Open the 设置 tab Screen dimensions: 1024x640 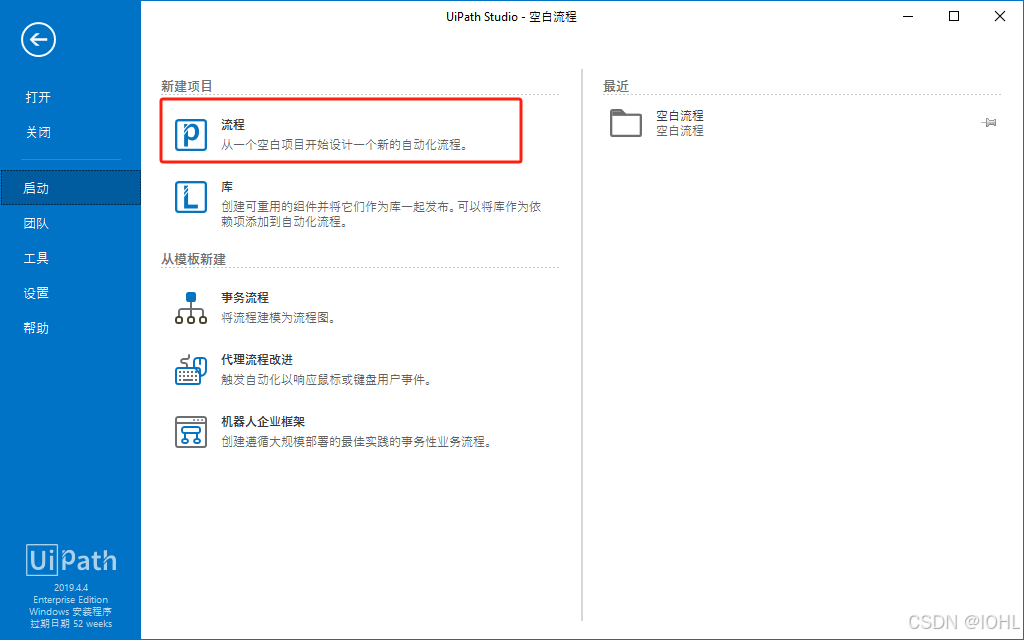[36, 293]
